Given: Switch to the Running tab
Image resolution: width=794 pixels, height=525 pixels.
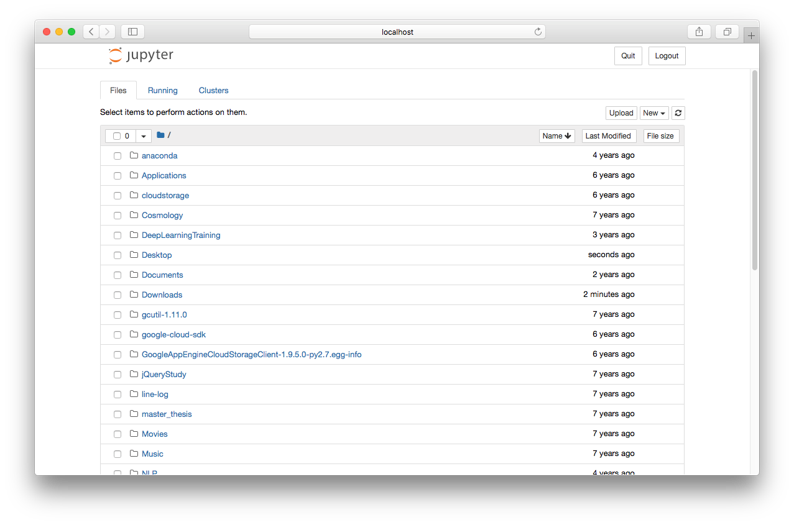Looking at the screenshot, I should tap(162, 90).
